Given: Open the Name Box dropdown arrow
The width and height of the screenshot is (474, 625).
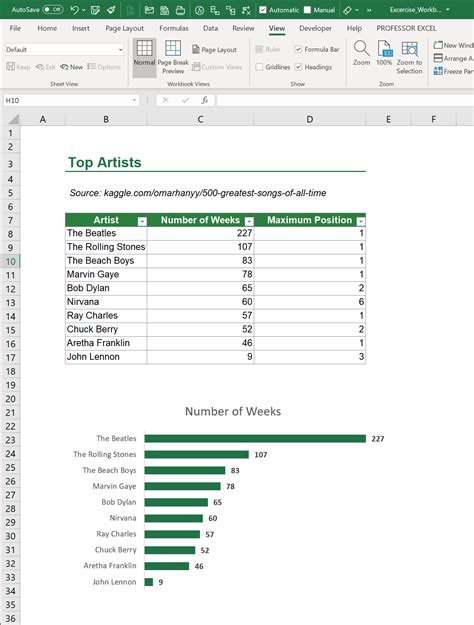Looking at the screenshot, I should (134, 100).
